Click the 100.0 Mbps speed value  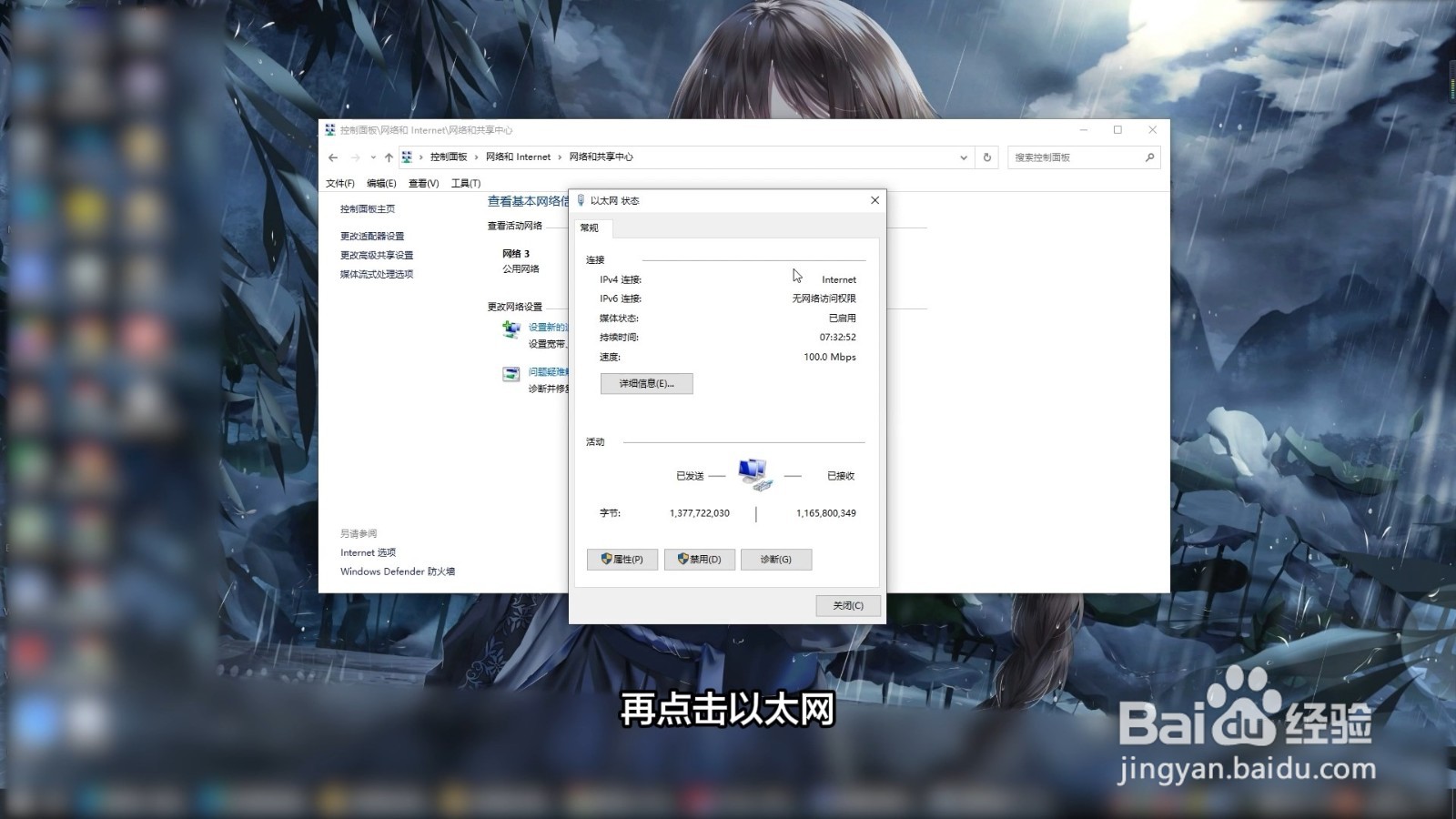coord(830,357)
